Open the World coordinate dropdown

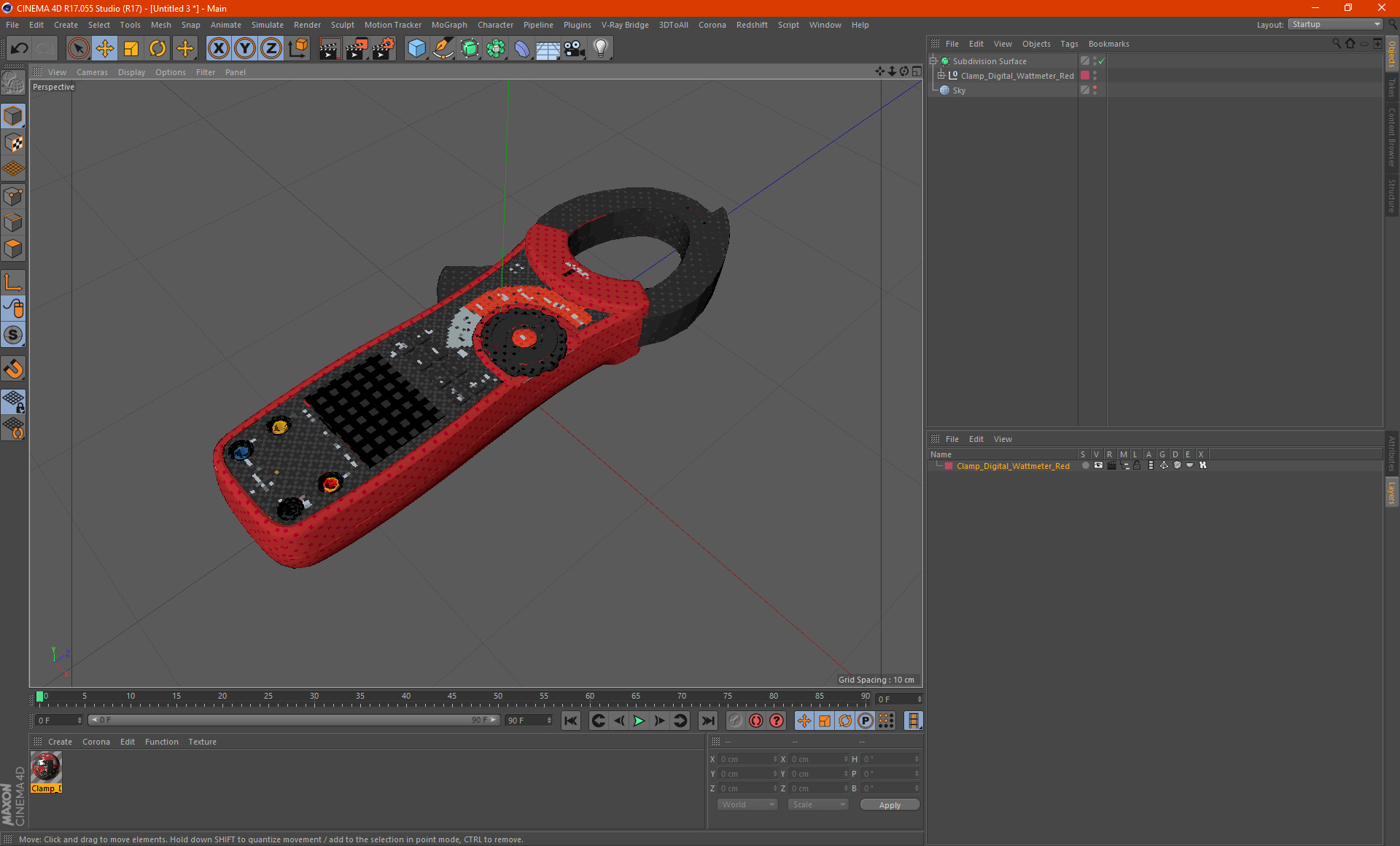coord(747,804)
